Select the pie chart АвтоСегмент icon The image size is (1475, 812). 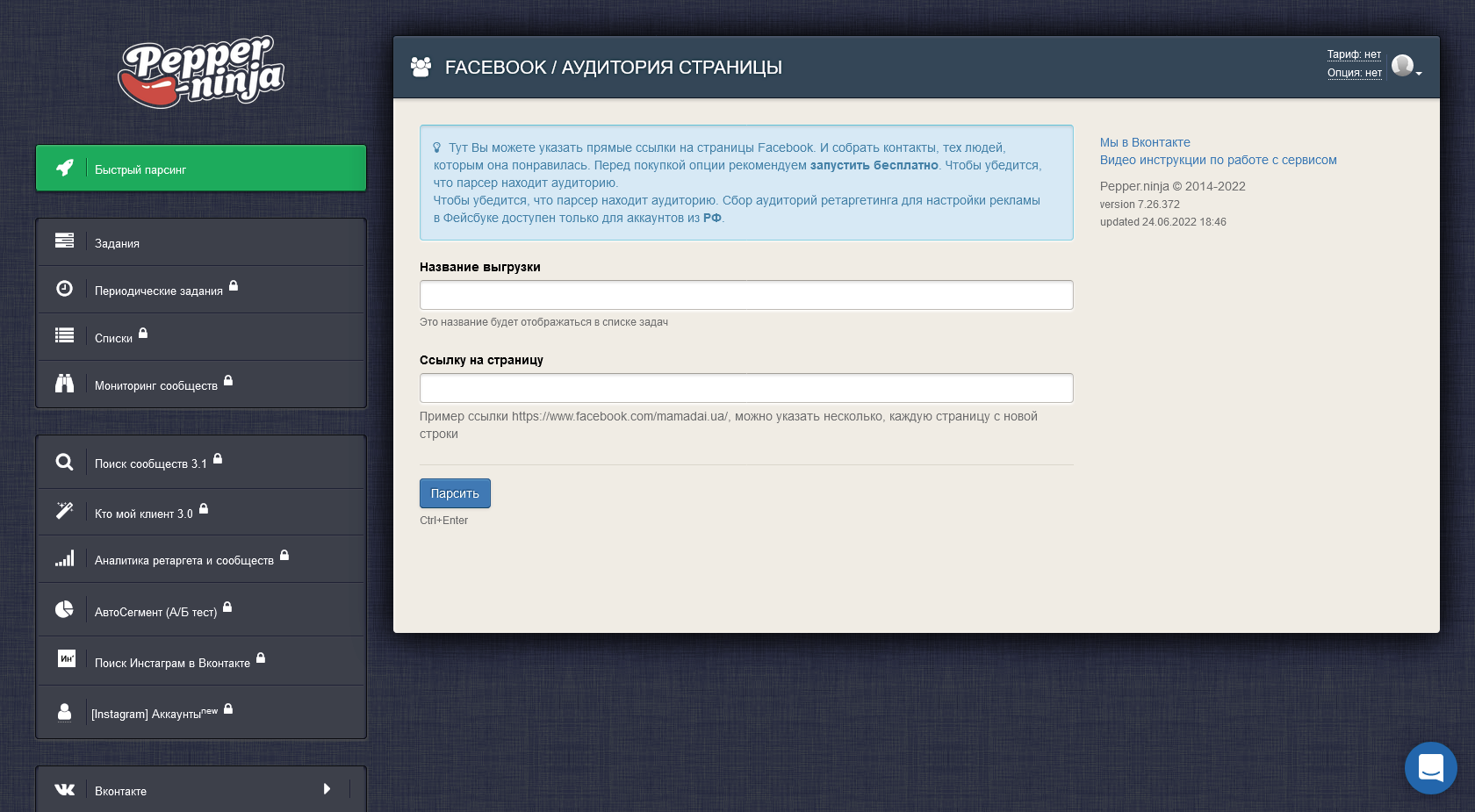tap(64, 609)
